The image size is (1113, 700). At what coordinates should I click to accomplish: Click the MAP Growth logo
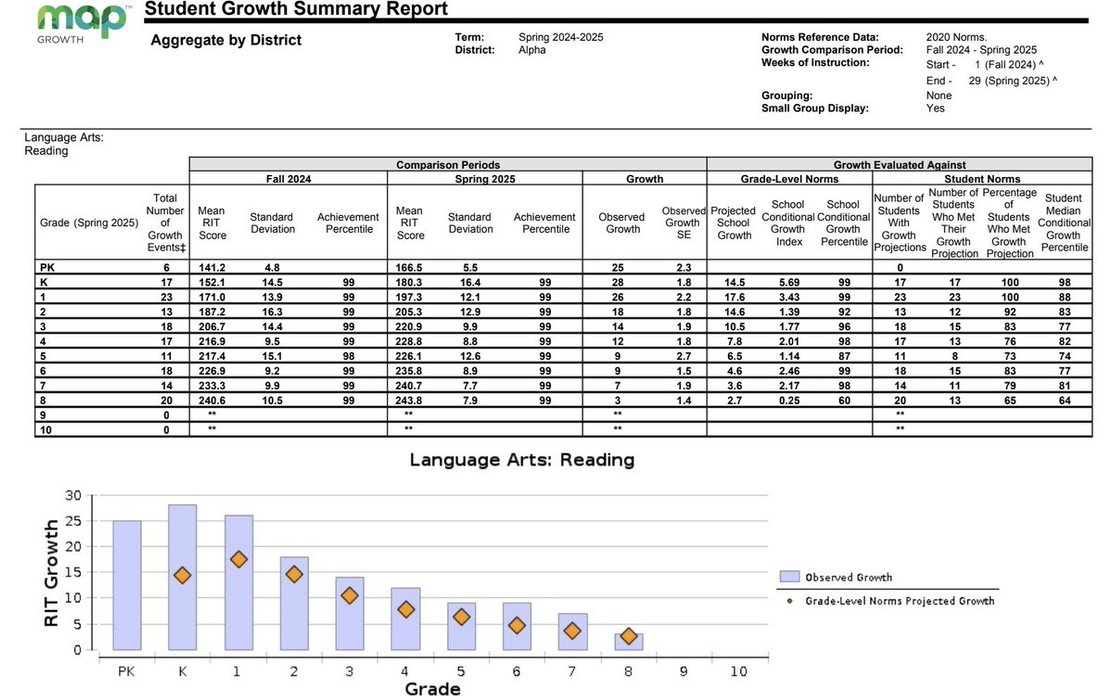(84, 23)
